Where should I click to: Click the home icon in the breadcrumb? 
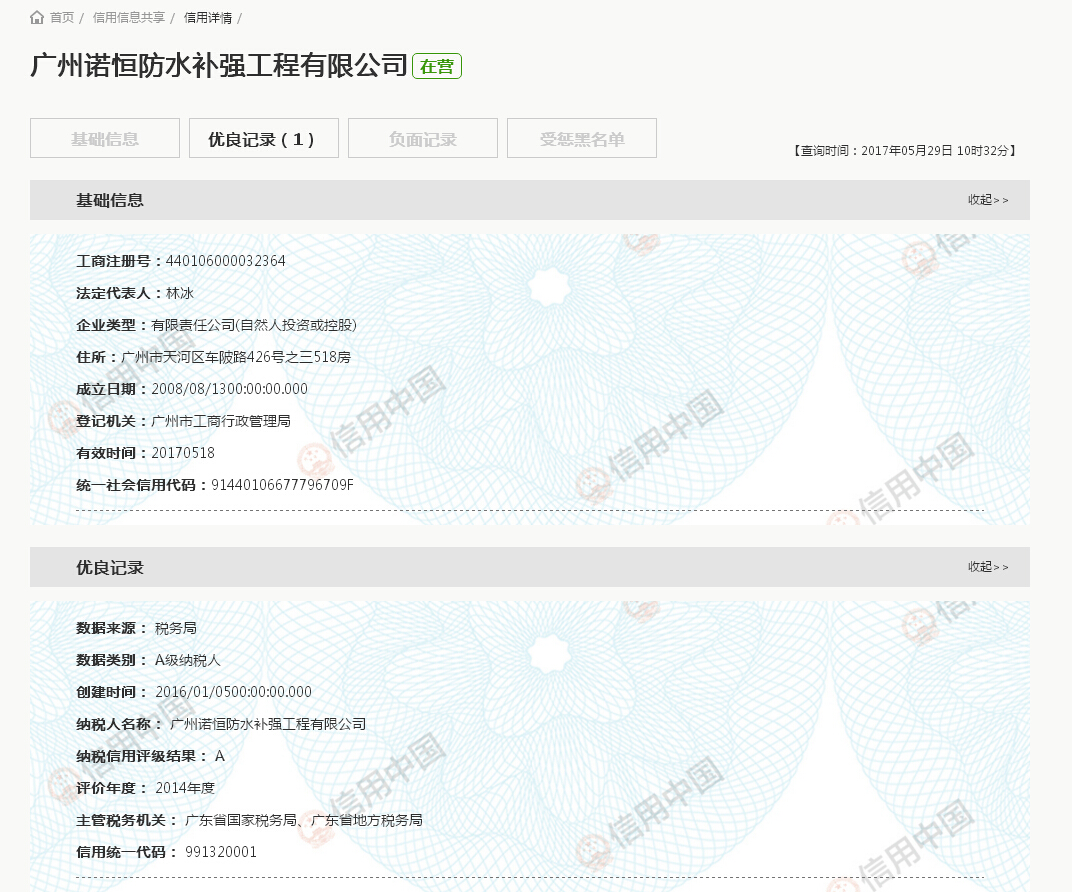tap(37, 17)
